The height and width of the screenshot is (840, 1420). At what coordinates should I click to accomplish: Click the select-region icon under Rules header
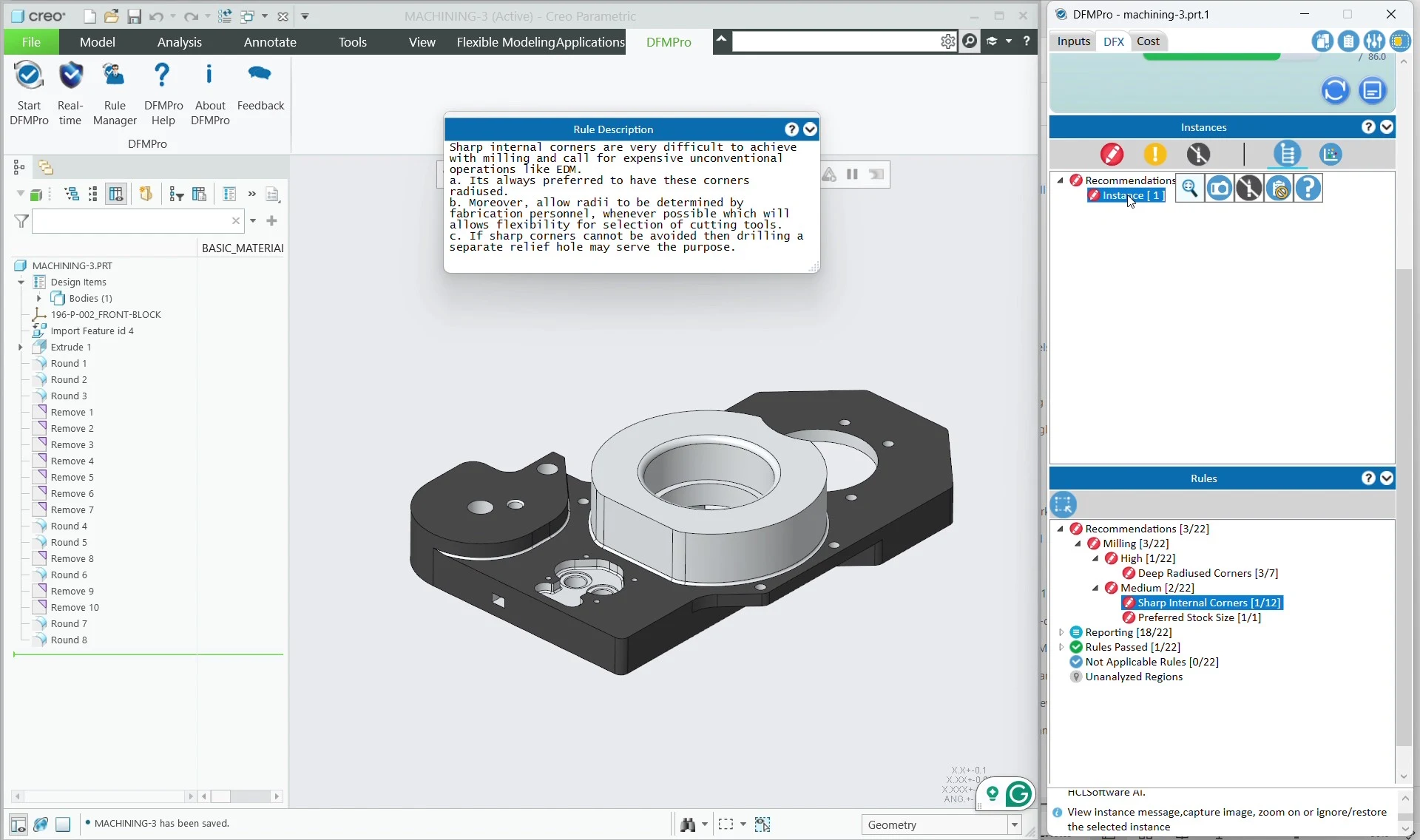1064,505
